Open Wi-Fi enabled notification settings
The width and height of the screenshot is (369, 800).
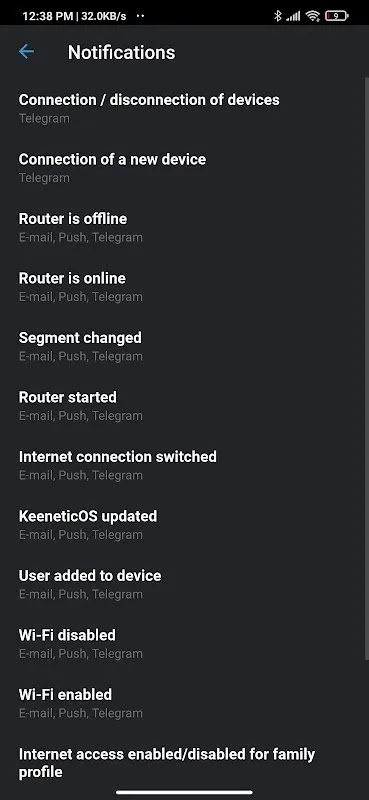coord(184,703)
